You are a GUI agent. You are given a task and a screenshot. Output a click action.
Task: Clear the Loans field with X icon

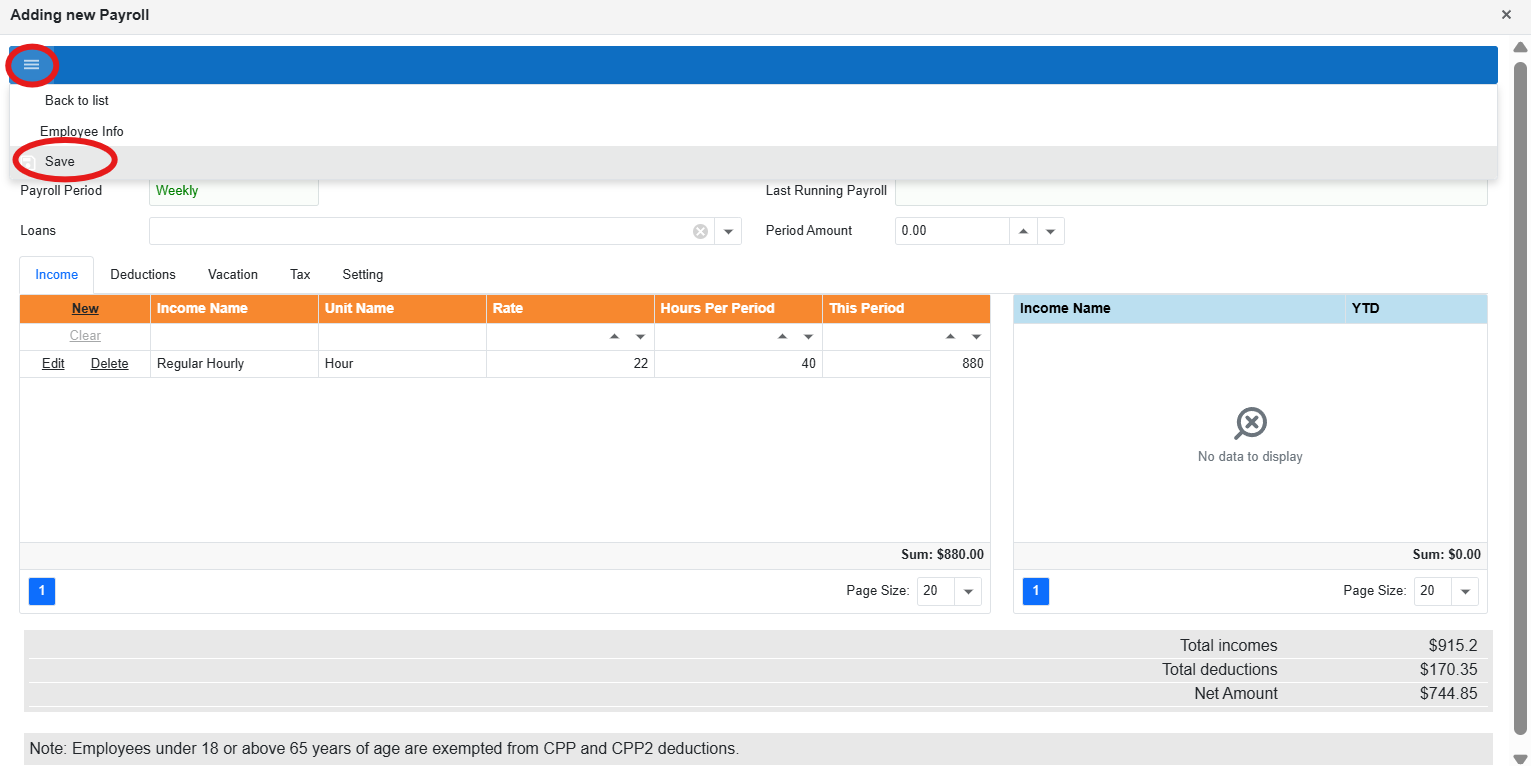(700, 231)
